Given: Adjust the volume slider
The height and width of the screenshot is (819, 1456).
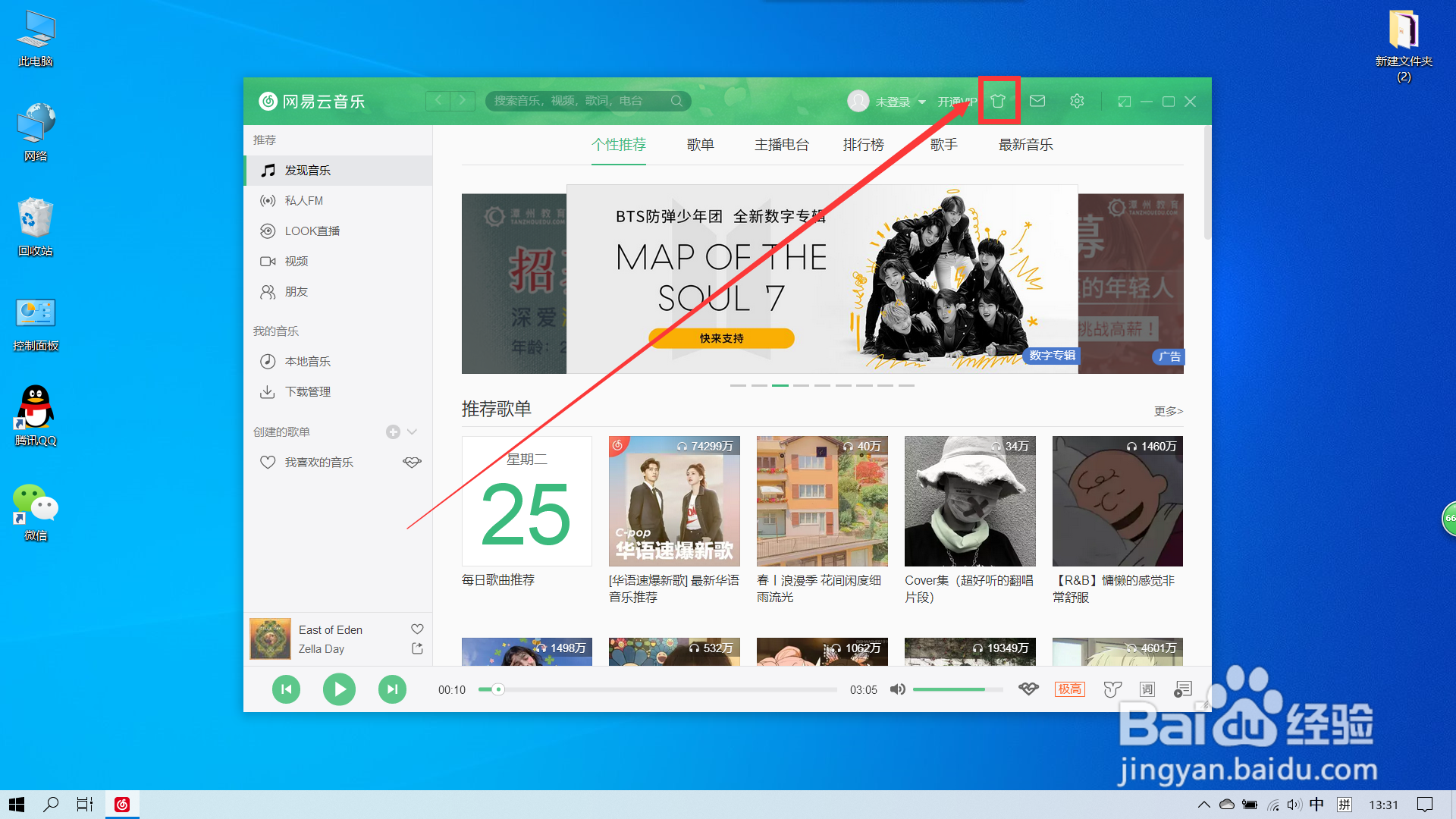Looking at the screenshot, I should [x=958, y=689].
